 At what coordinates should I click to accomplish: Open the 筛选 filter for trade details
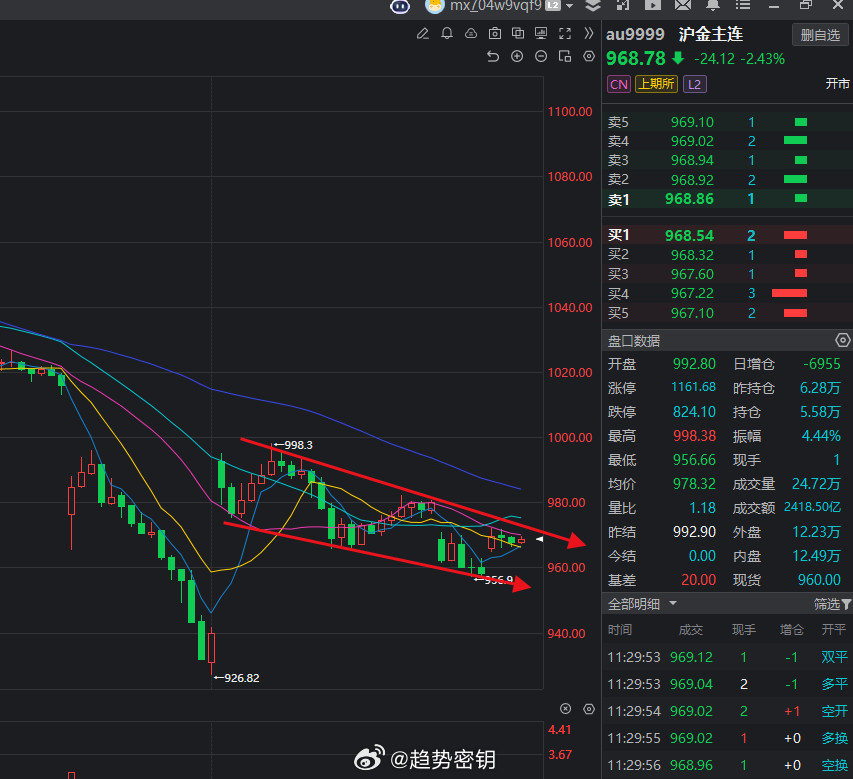(832, 604)
